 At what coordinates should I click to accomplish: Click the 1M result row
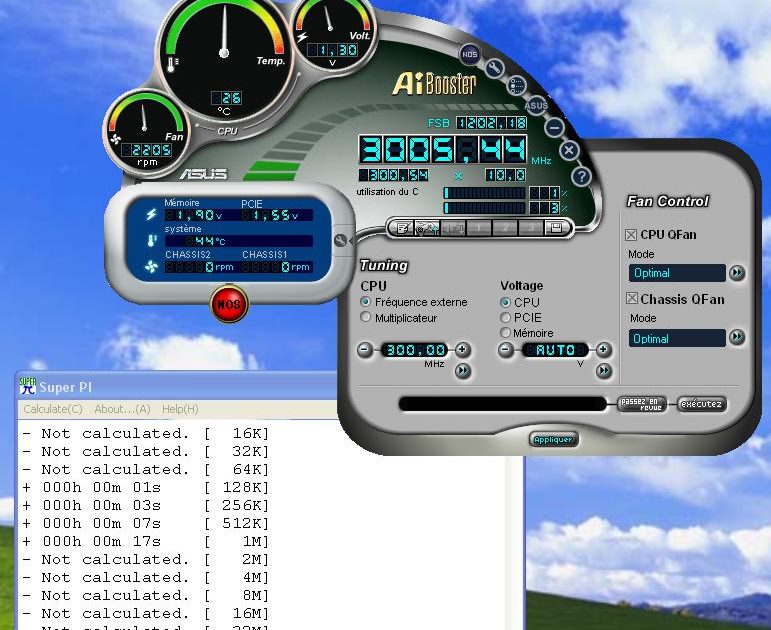[146, 541]
